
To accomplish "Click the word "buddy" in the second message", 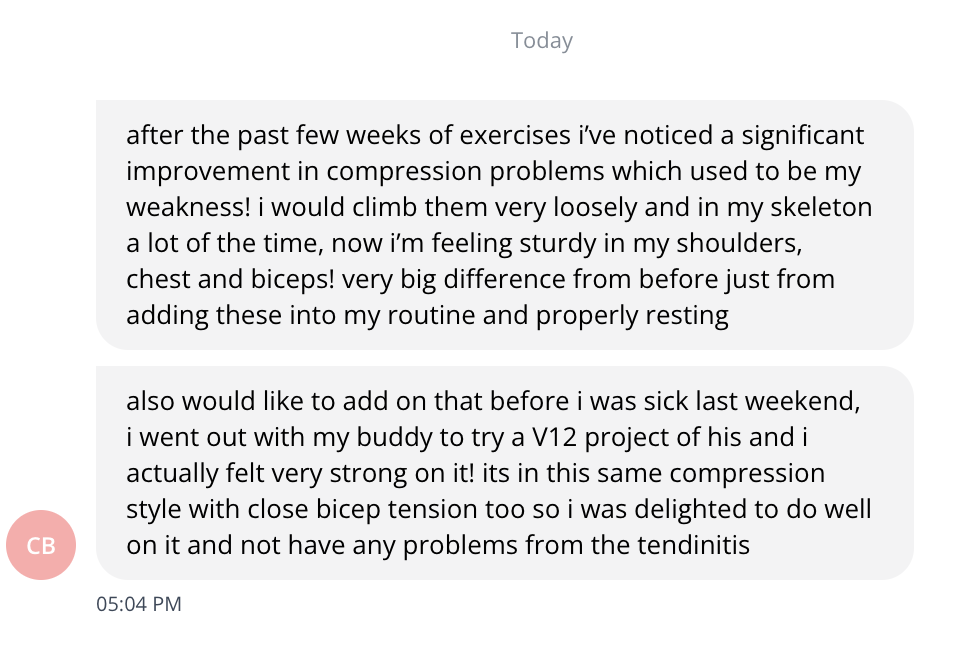I will [x=385, y=437].
